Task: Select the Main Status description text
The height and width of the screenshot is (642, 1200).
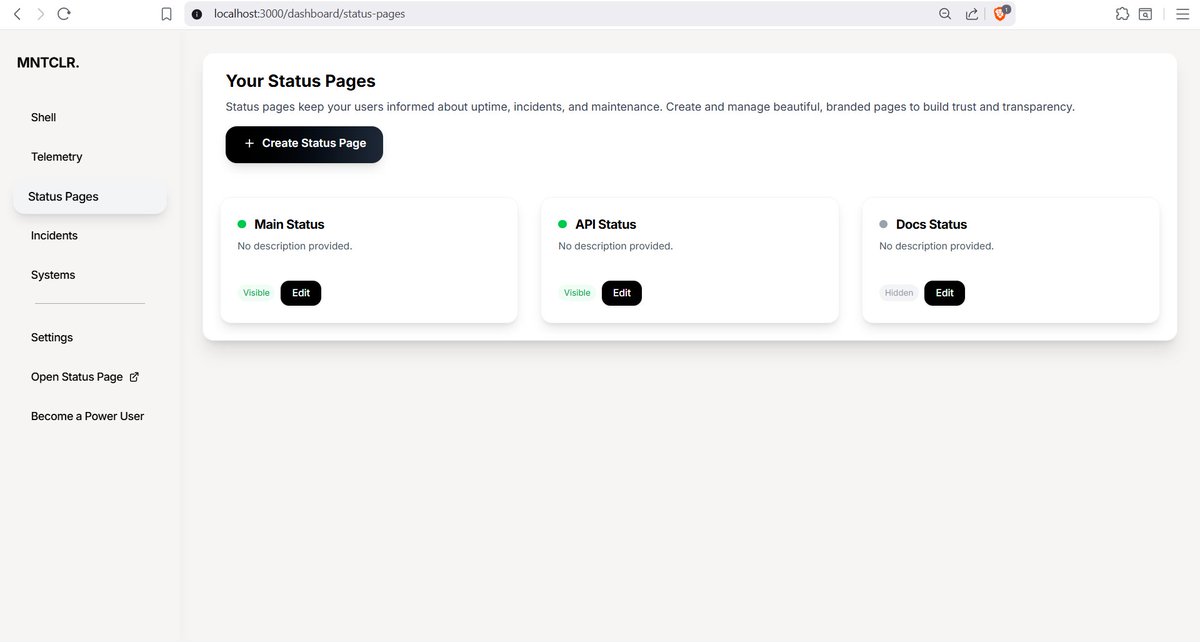Action: point(295,246)
